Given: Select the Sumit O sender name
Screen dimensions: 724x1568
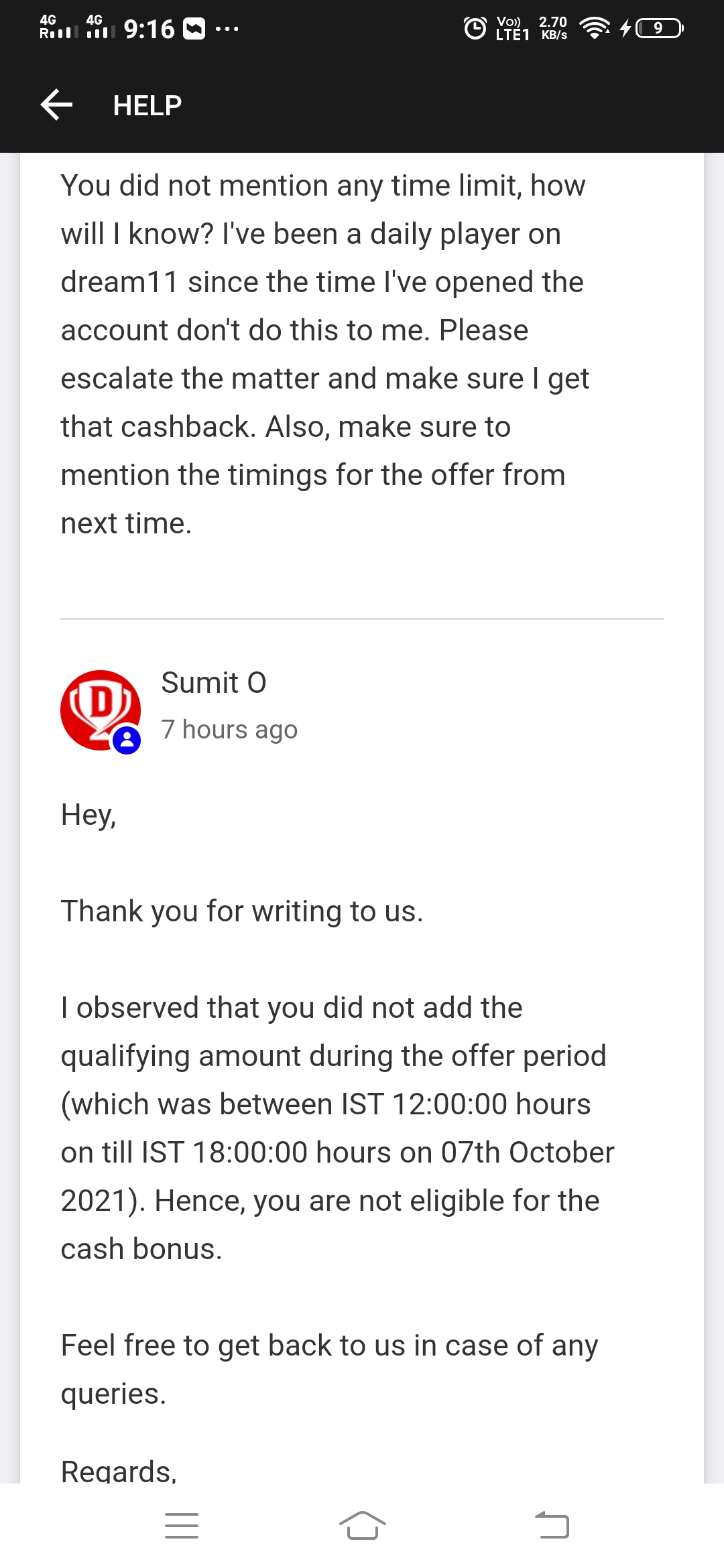Looking at the screenshot, I should click(214, 683).
